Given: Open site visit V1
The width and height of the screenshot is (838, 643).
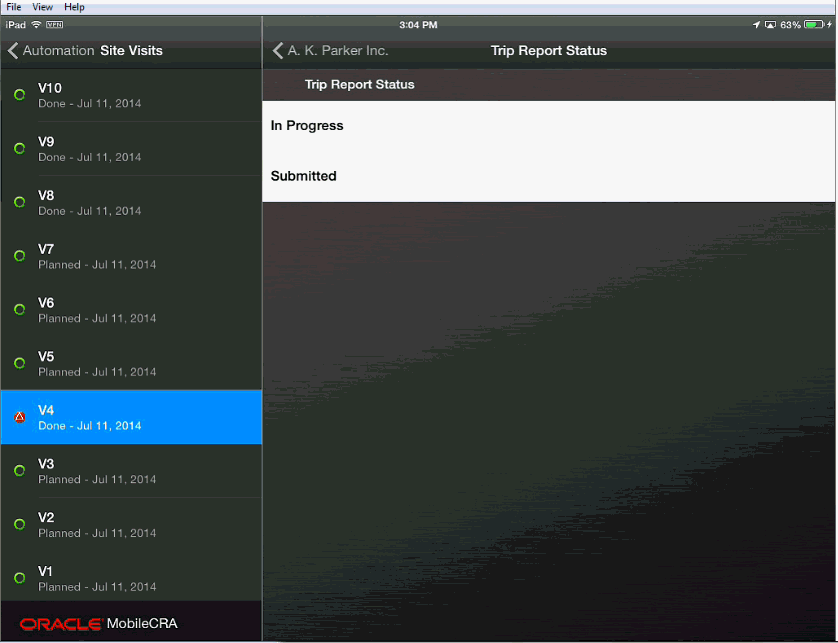Looking at the screenshot, I should (x=131, y=578).
